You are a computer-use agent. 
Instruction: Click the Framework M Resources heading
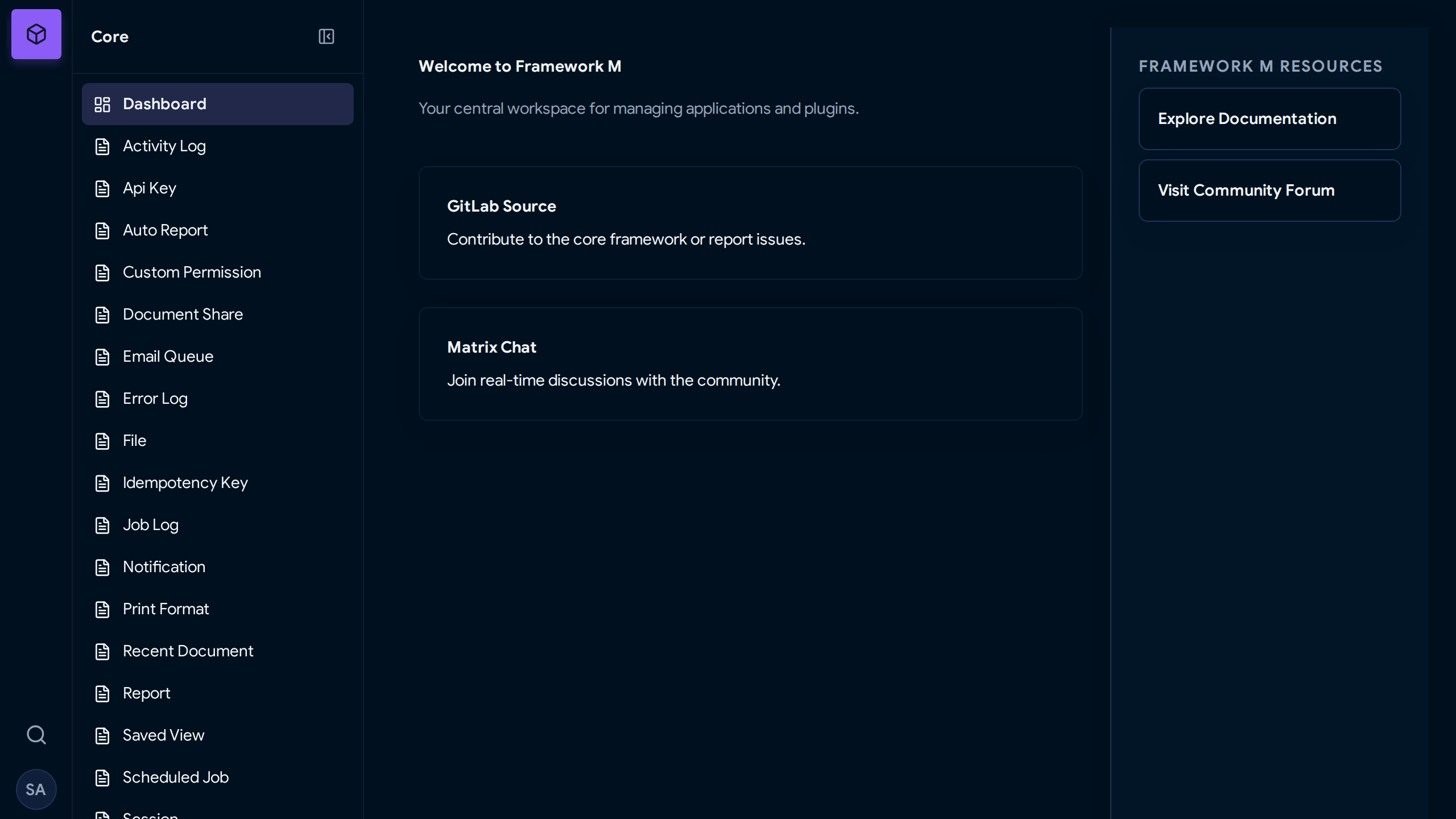pos(1260,66)
